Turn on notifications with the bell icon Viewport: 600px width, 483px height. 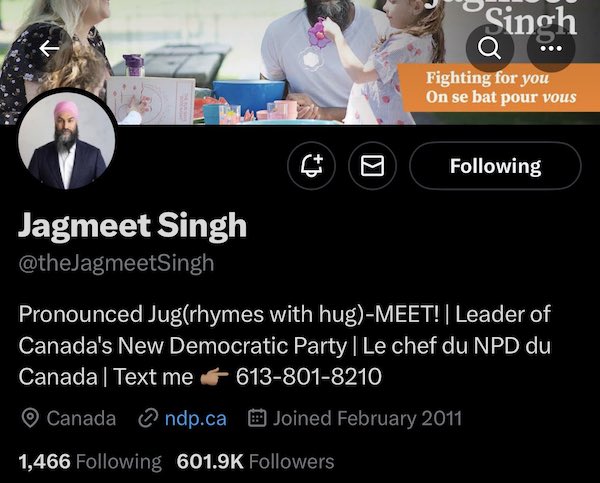click(311, 166)
